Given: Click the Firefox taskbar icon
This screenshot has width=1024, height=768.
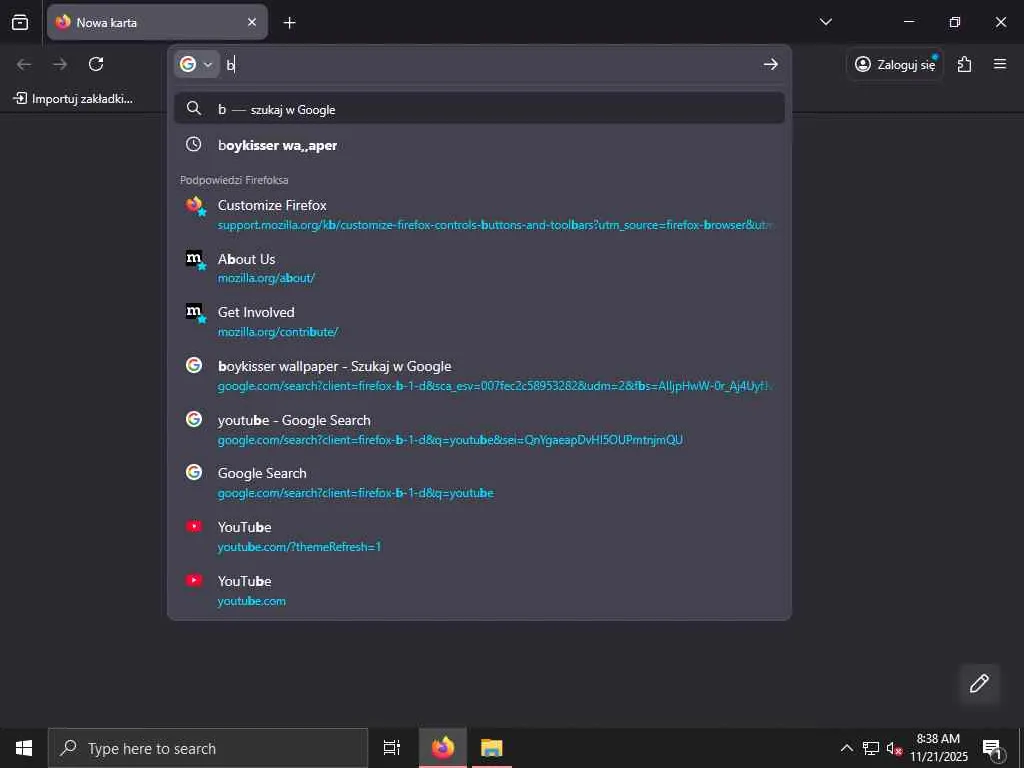Looking at the screenshot, I should point(443,748).
